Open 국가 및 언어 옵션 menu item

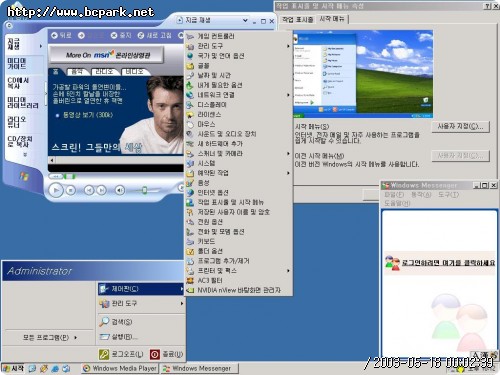[239, 56]
